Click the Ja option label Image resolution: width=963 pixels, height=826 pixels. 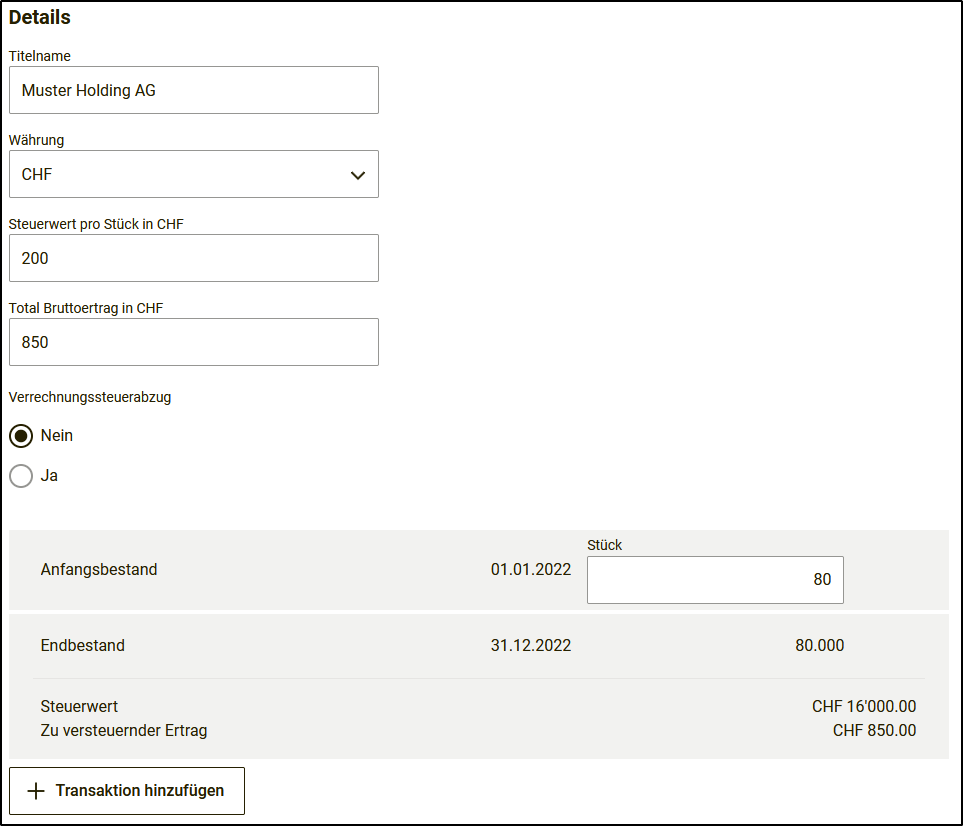click(x=49, y=476)
